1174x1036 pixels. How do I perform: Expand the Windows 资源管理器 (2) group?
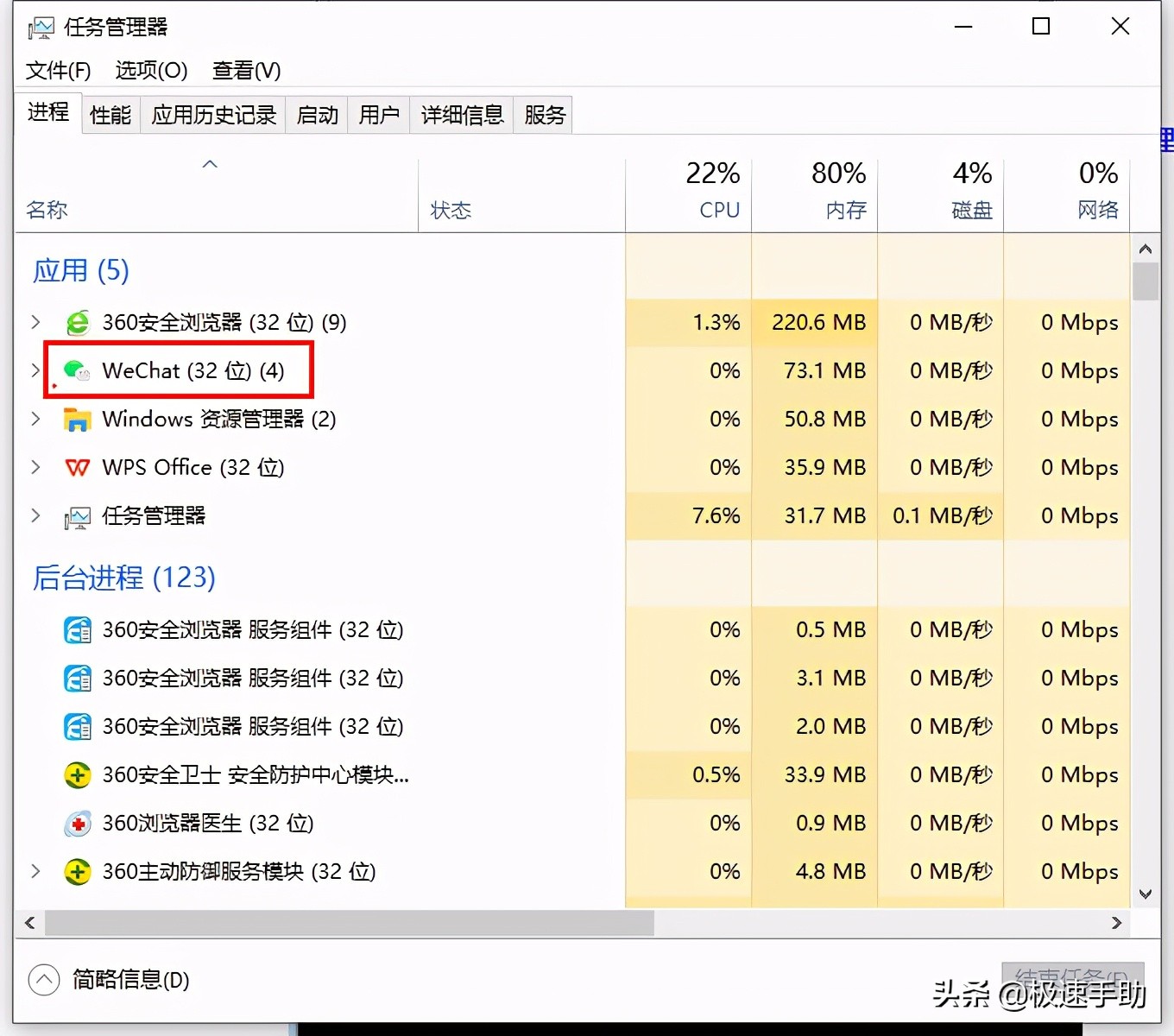coord(35,419)
